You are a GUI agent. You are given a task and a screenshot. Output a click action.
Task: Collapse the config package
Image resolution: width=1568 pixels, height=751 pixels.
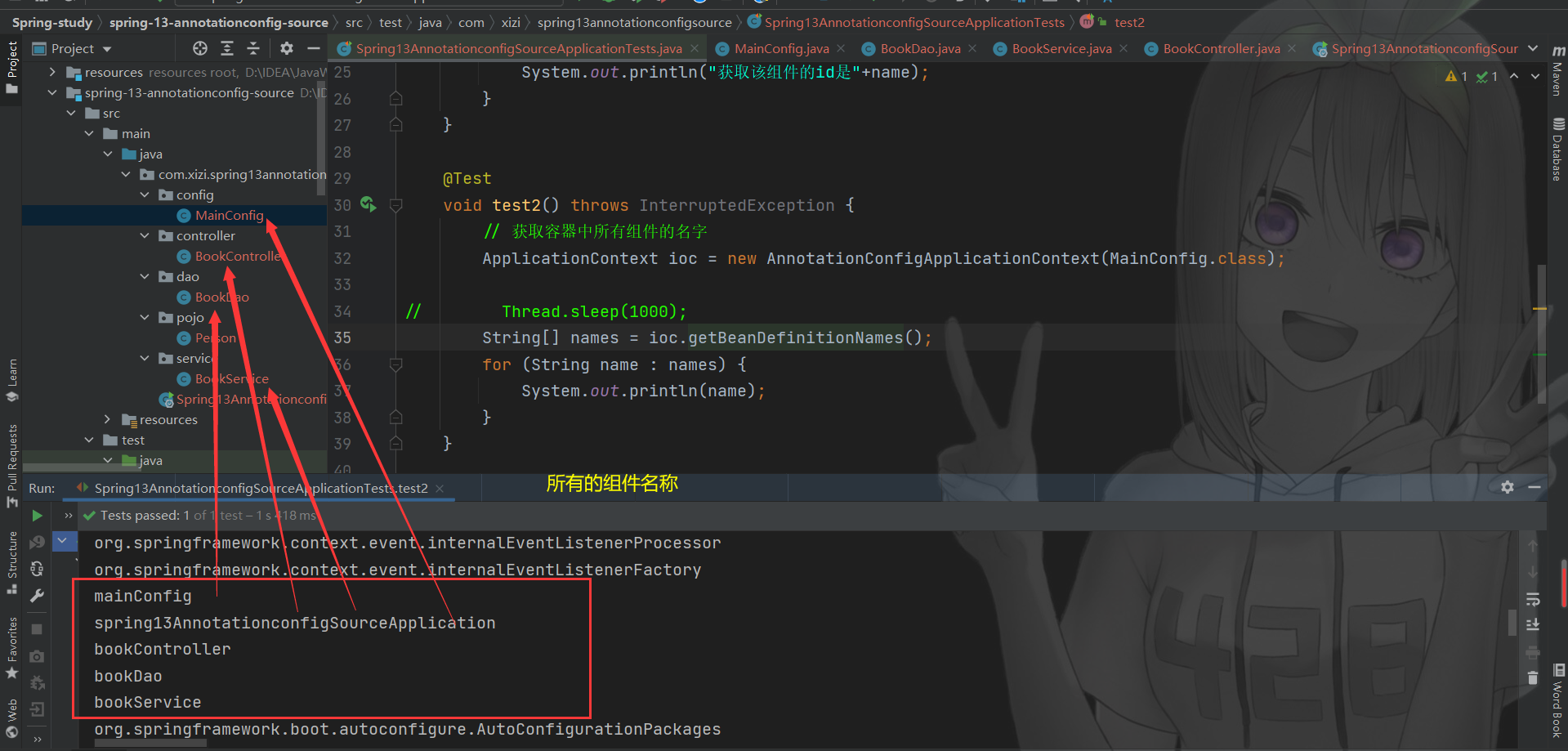click(x=145, y=194)
